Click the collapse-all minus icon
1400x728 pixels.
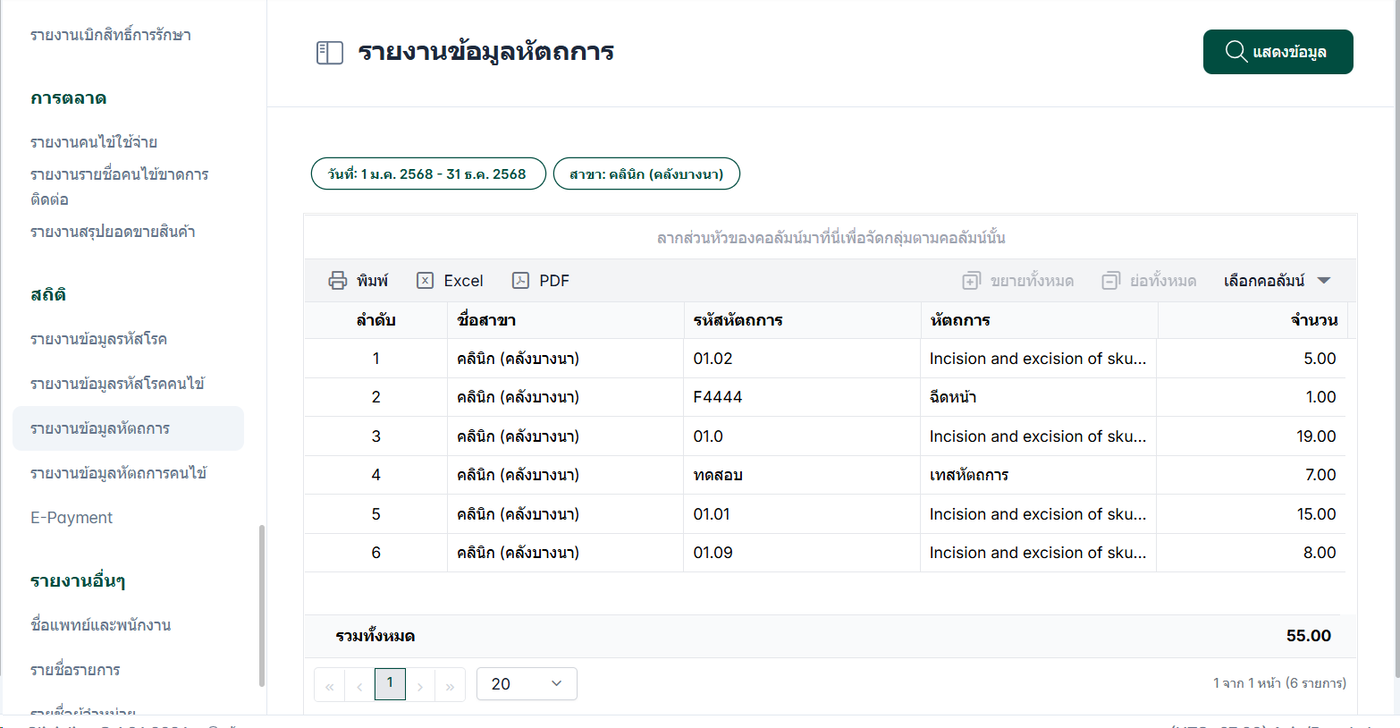(1110, 281)
